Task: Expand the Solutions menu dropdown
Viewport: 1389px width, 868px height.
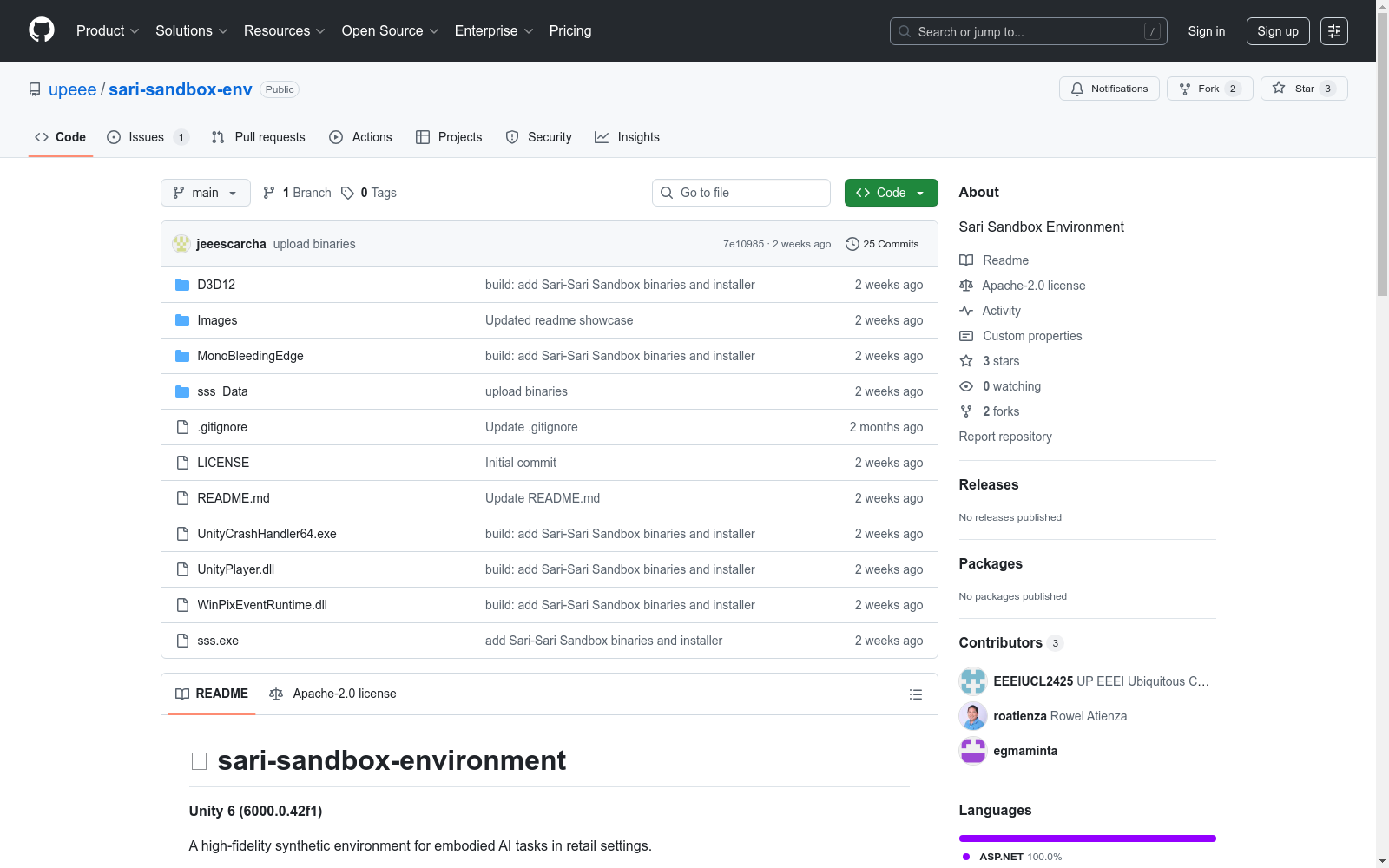Action: [192, 31]
